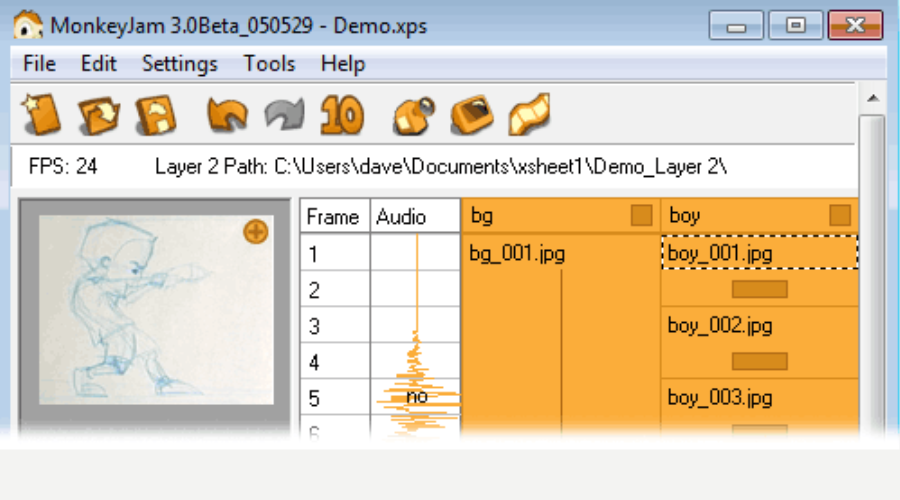Open the Edit menu
900x500 pixels.
tap(98, 64)
